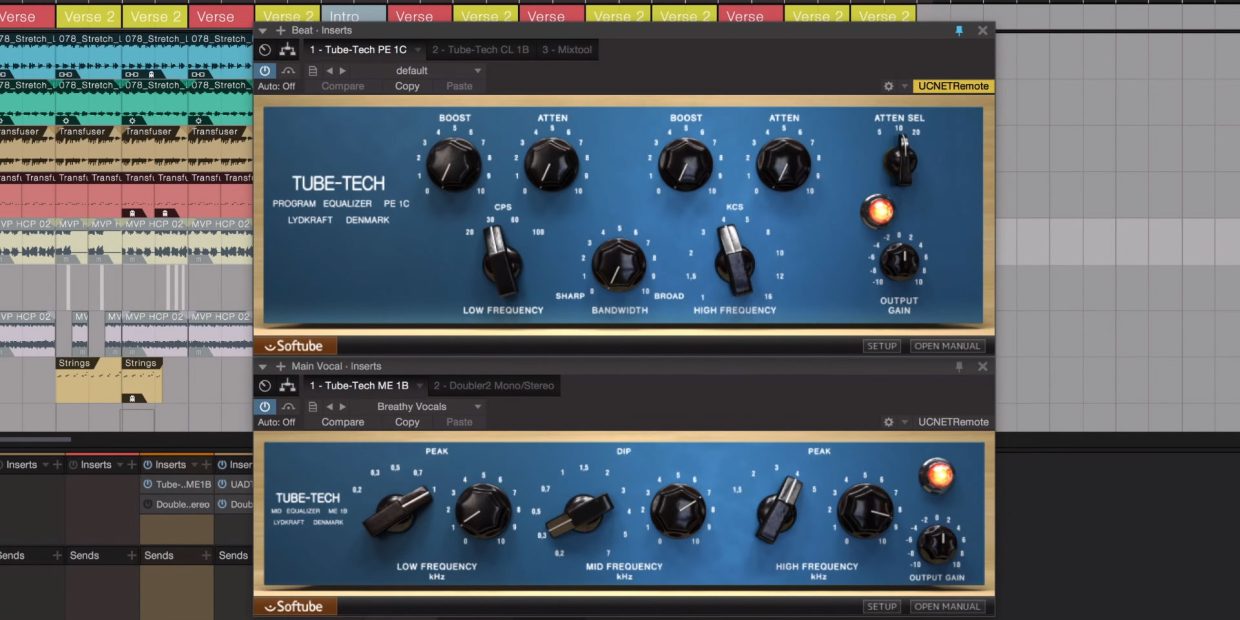Open Inserts dropdown arrow on Main Vocal mixer channel
This screenshot has height=620, width=1240.
pyautogui.click(x=195, y=464)
